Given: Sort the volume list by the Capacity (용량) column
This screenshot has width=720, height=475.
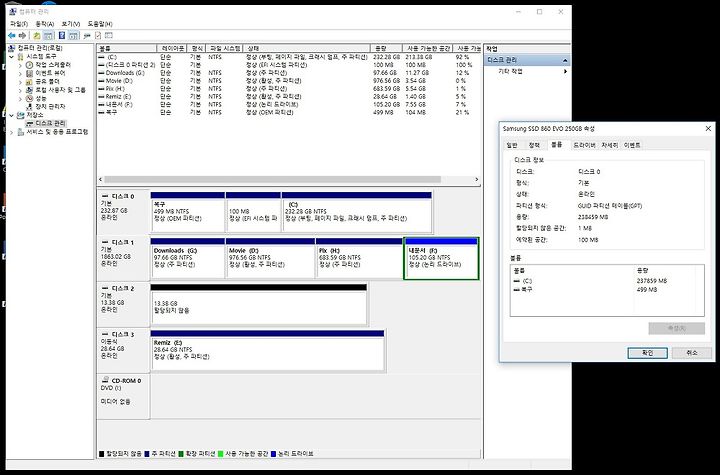Looking at the screenshot, I should coord(386,48).
